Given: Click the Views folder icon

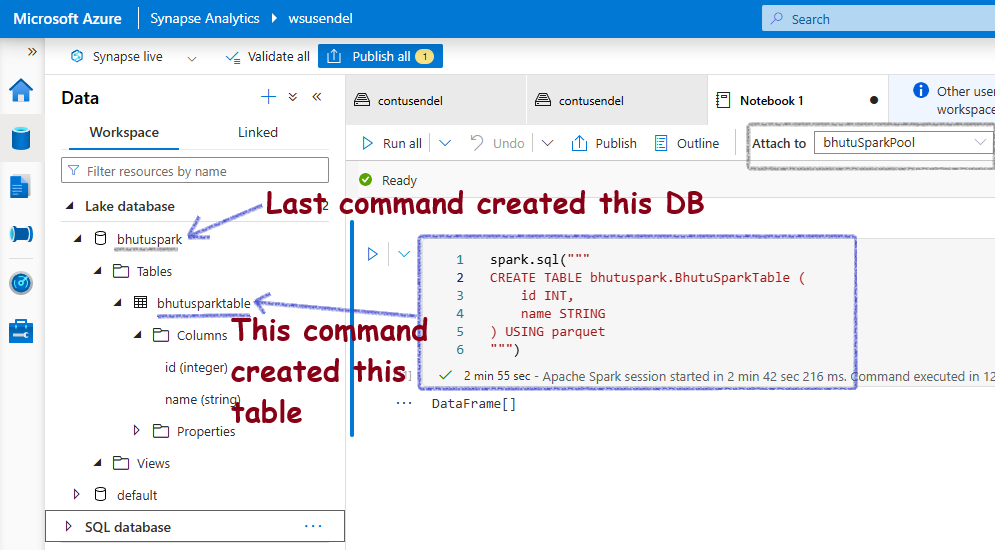Looking at the screenshot, I should click(x=121, y=462).
